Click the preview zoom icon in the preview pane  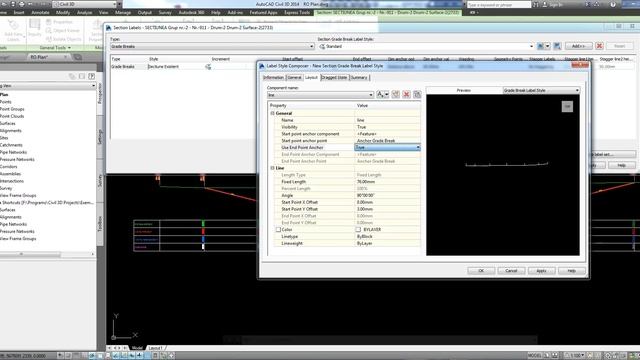pos(567,107)
